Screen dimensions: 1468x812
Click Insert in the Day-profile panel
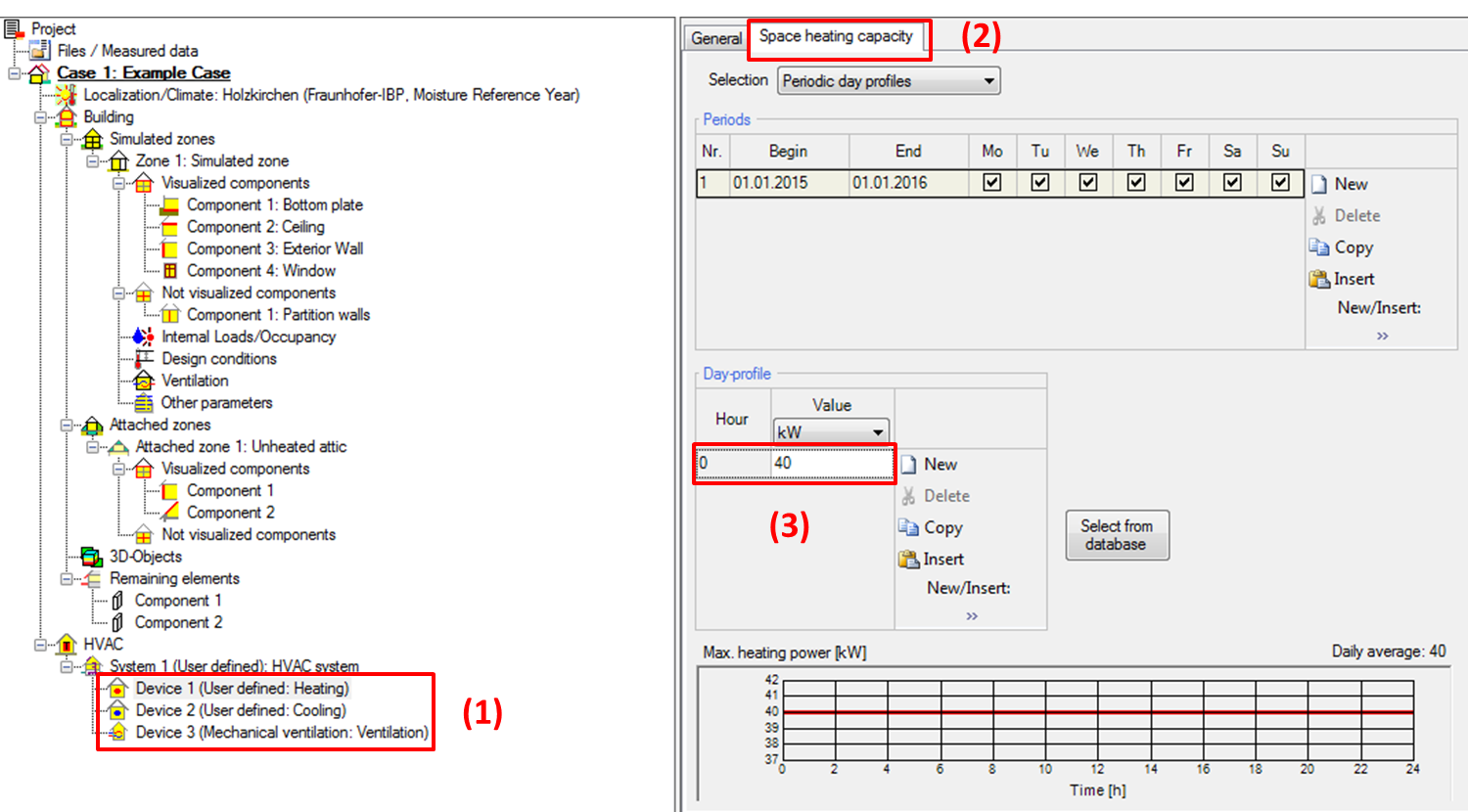931,559
